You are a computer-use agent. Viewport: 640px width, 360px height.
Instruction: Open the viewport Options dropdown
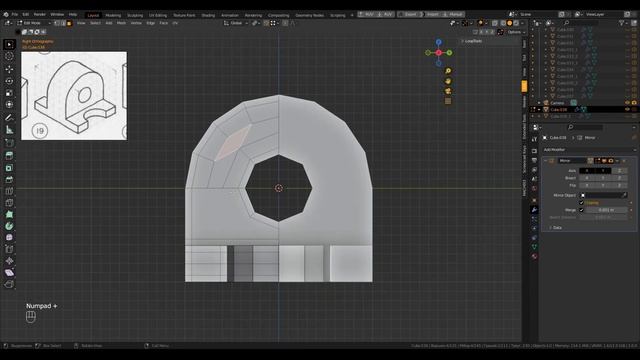pos(516,32)
